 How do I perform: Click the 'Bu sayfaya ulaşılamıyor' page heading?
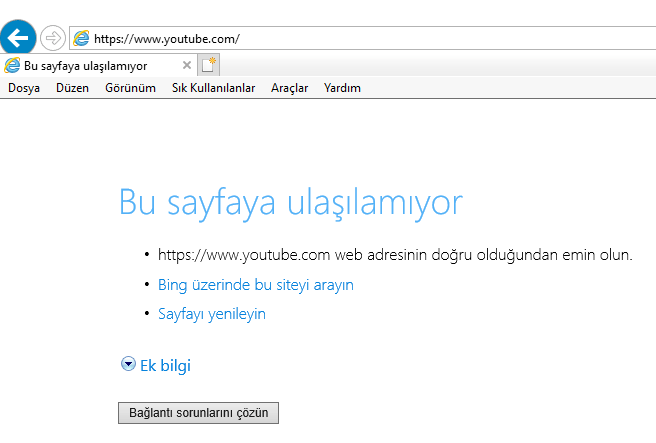291,203
